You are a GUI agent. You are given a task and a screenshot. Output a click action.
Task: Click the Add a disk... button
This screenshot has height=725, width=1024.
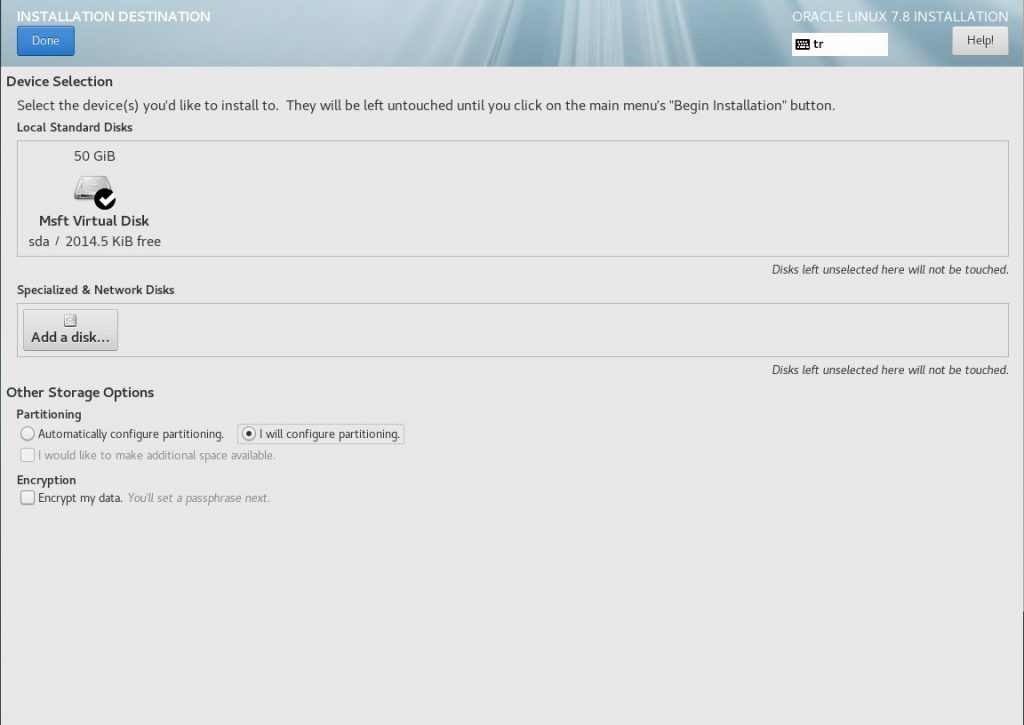click(71, 330)
